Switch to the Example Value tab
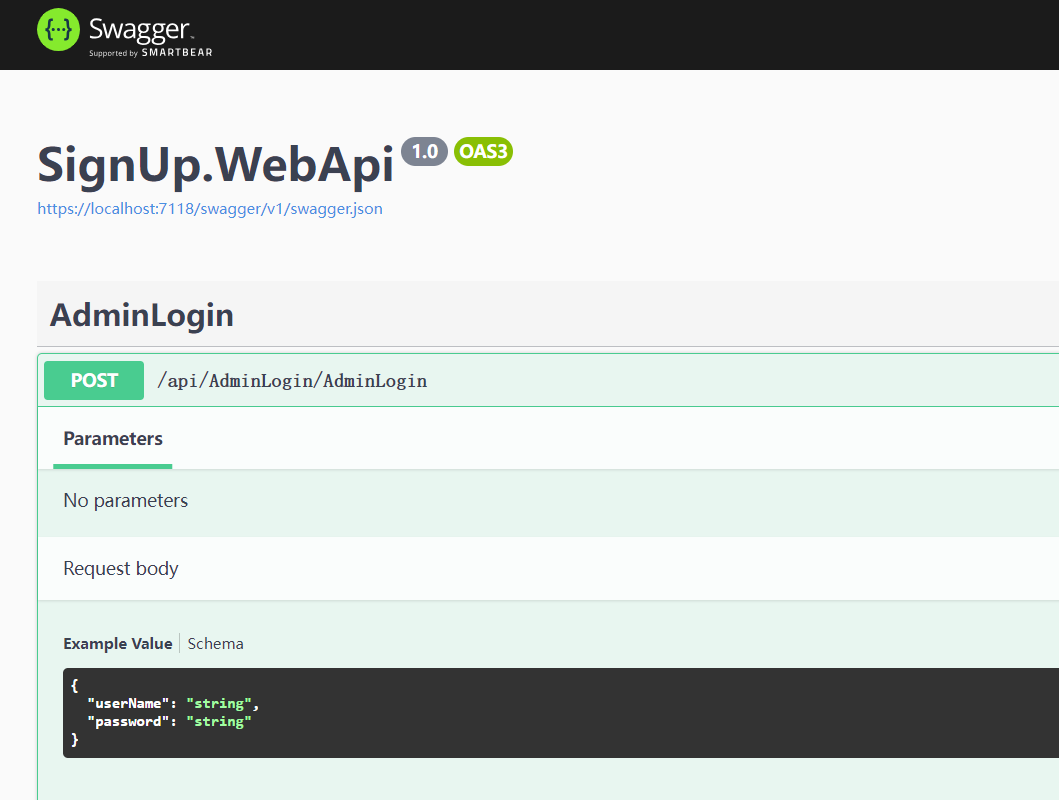 point(117,644)
